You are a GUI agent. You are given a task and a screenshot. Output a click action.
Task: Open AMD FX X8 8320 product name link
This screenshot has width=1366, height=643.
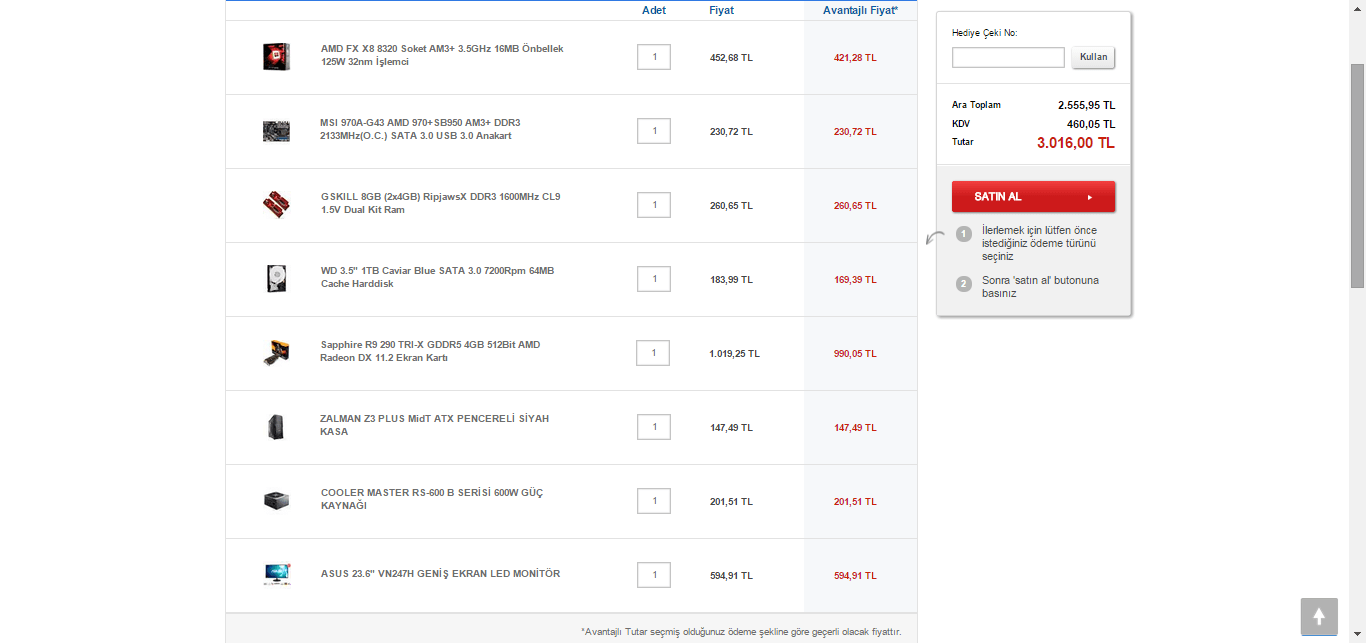click(442, 55)
